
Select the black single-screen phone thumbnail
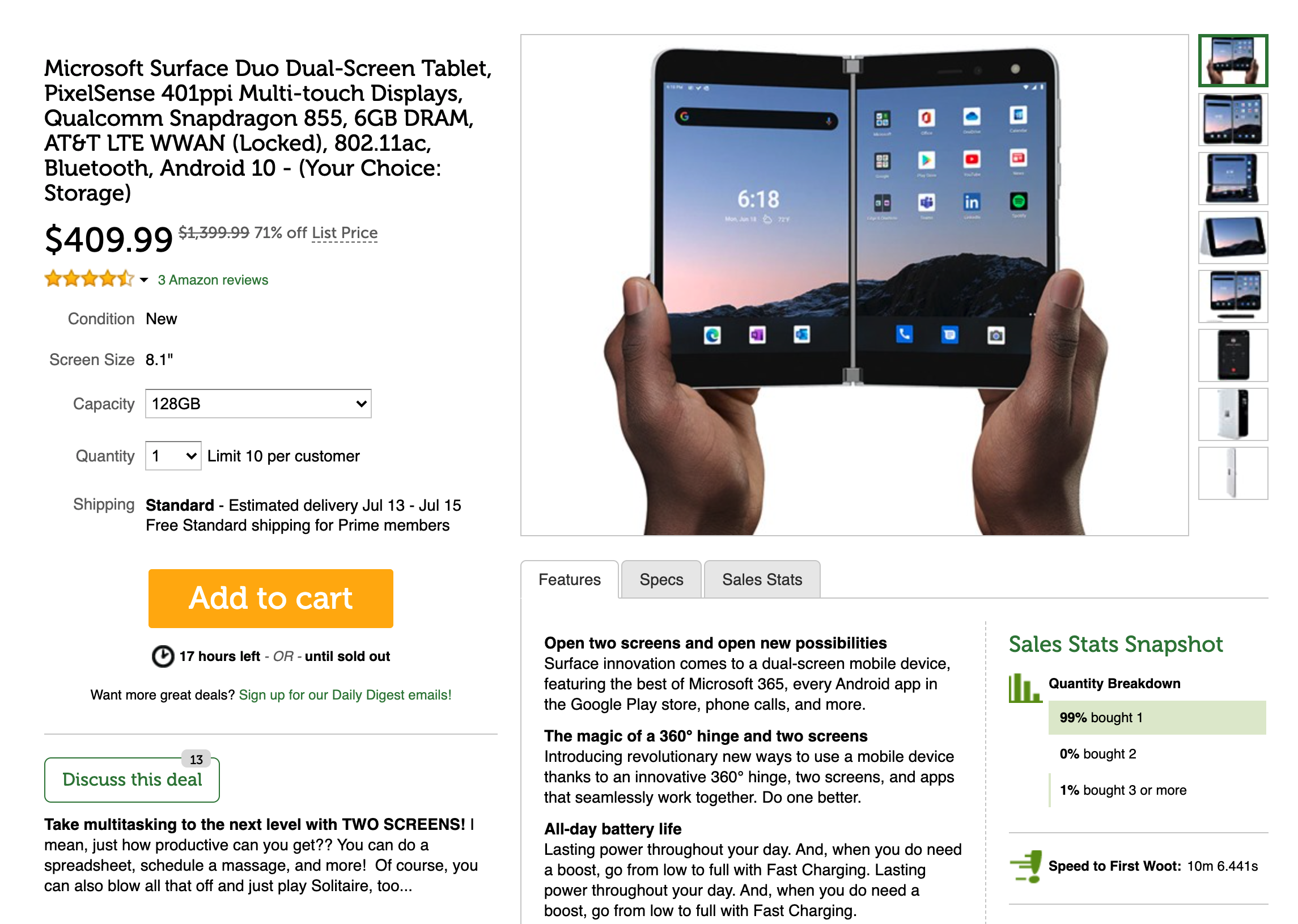(x=1233, y=355)
